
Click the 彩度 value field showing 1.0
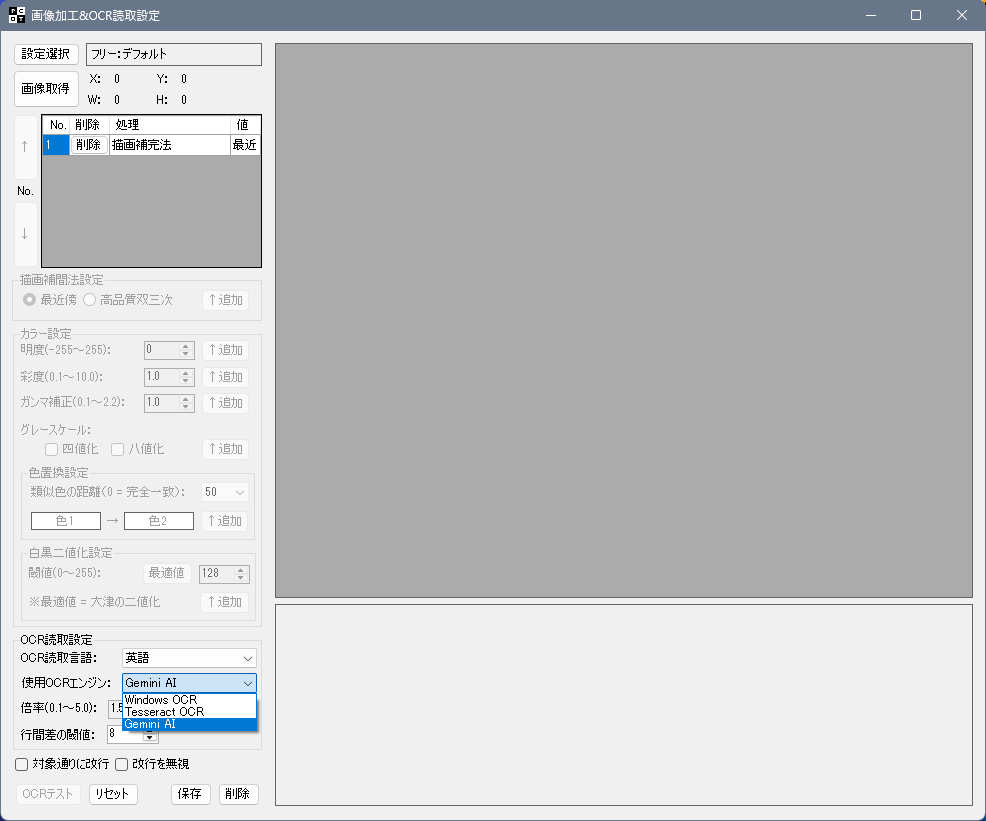(162, 377)
